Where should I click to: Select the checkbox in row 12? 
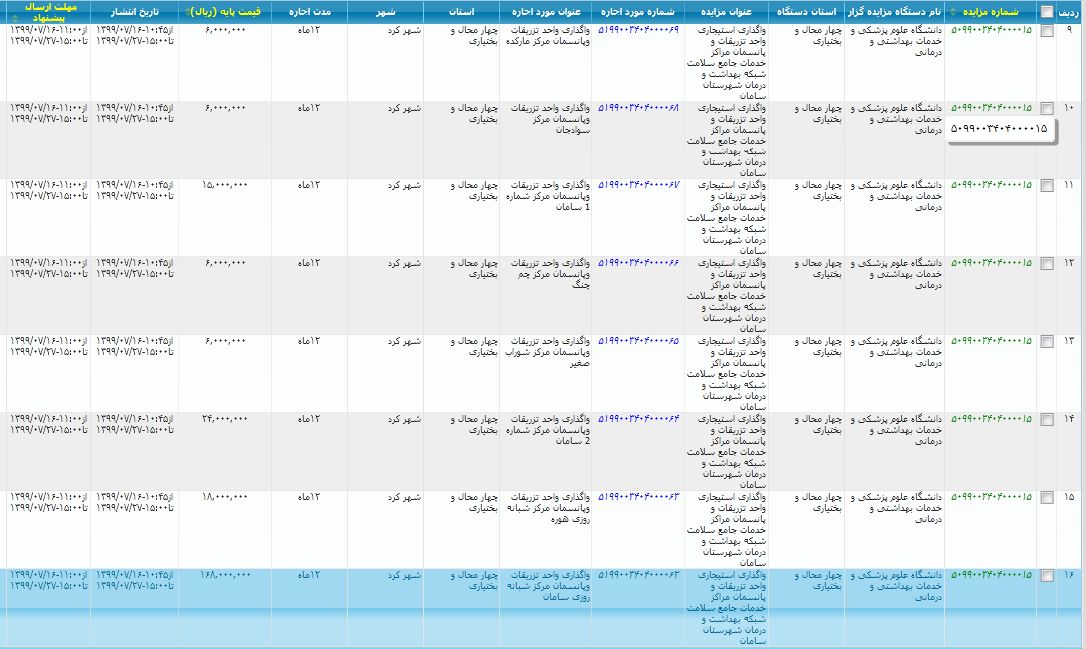pos(1046,263)
